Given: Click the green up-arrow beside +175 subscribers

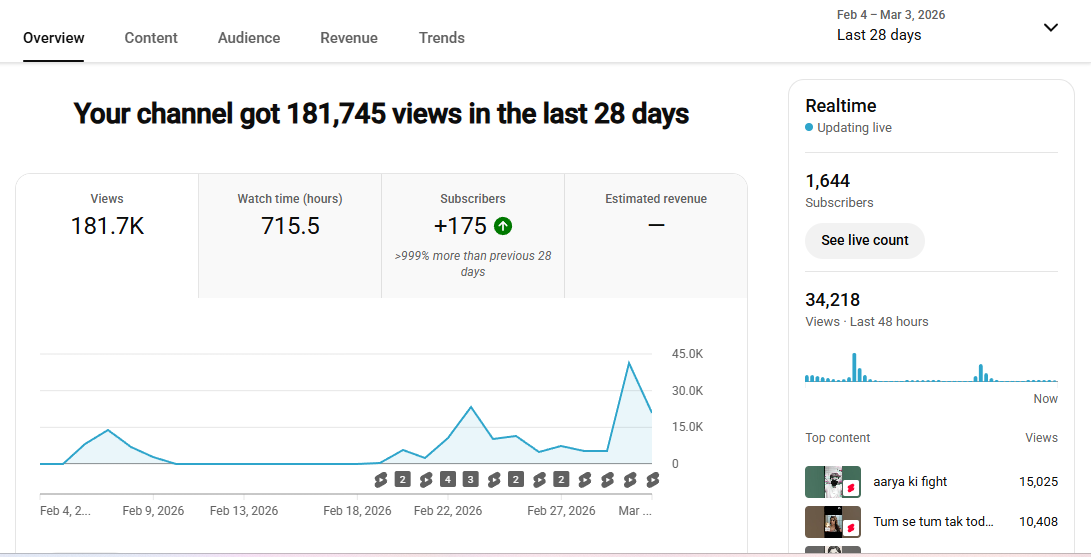Looking at the screenshot, I should [x=503, y=226].
